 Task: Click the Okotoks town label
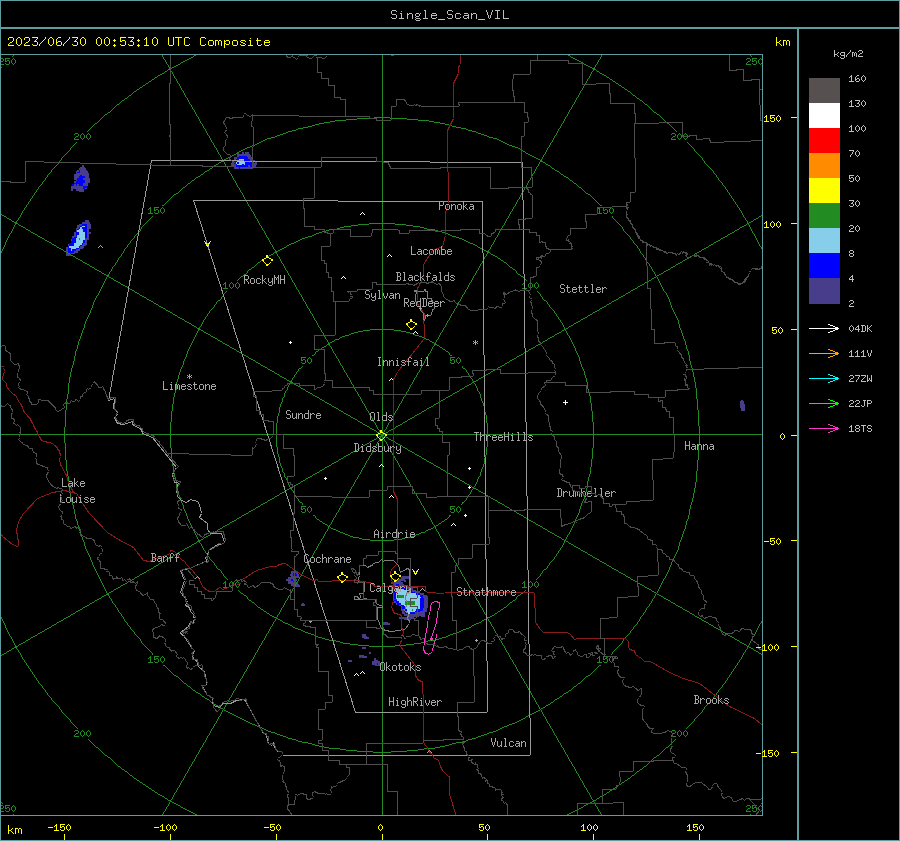coord(400,667)
